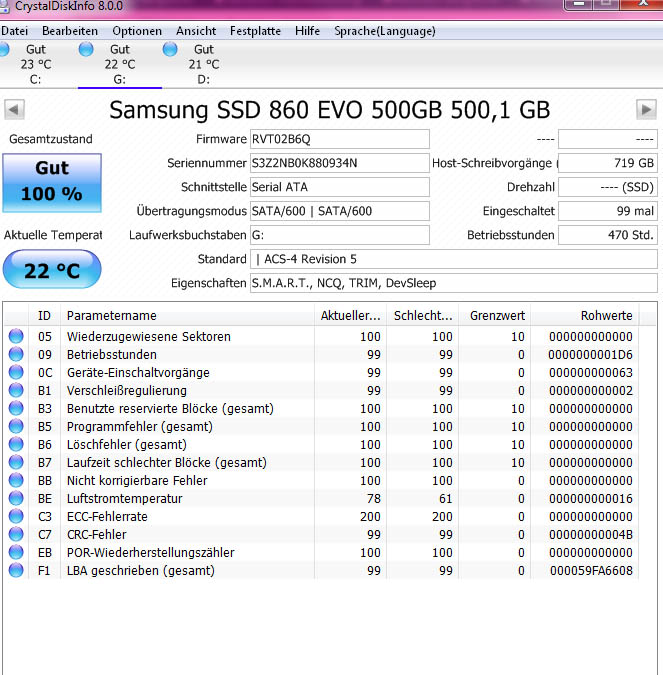Click status orb of attribute 09 Betriebsstunden
The image size is (663, 675).
tap(16, 354)
